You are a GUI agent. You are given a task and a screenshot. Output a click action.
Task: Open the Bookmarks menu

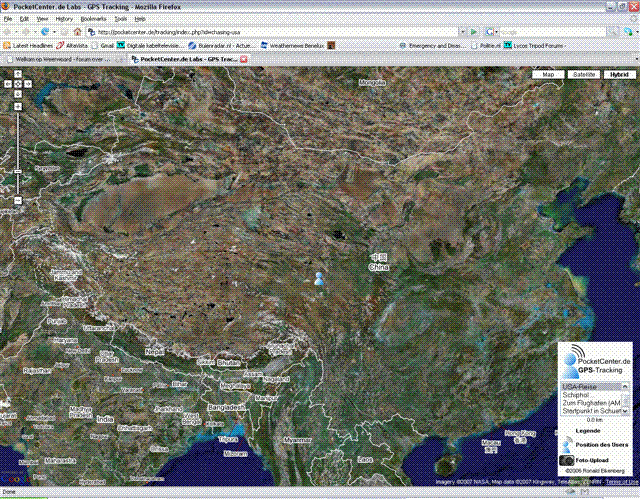93,19
